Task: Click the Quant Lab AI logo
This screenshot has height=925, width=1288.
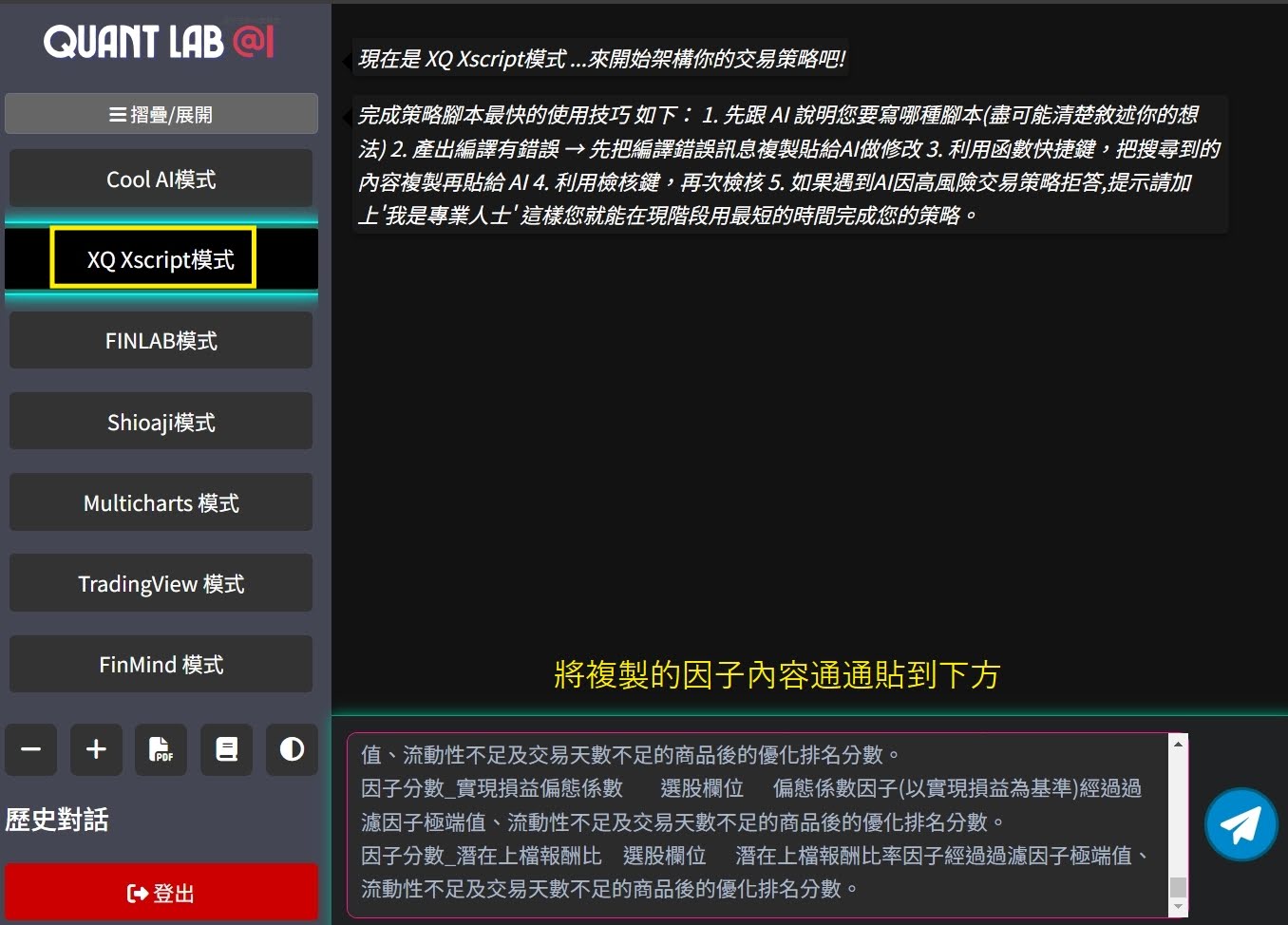Action: (x=160, y=43)
